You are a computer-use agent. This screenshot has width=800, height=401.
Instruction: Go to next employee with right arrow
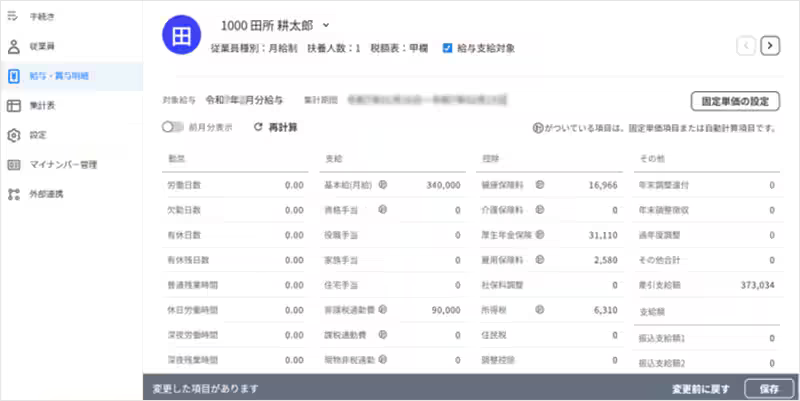coord(770,44)
